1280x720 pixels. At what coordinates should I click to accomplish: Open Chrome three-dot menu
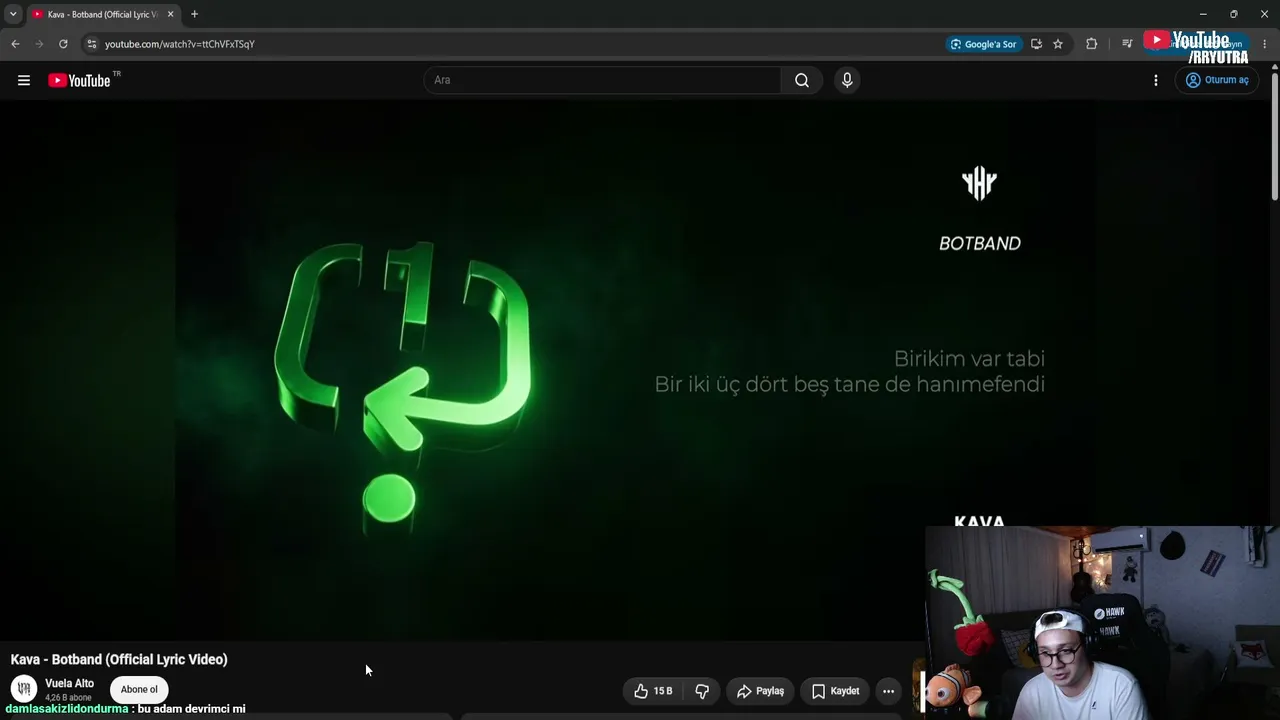pyautogui.click(x=1265, y=44)
